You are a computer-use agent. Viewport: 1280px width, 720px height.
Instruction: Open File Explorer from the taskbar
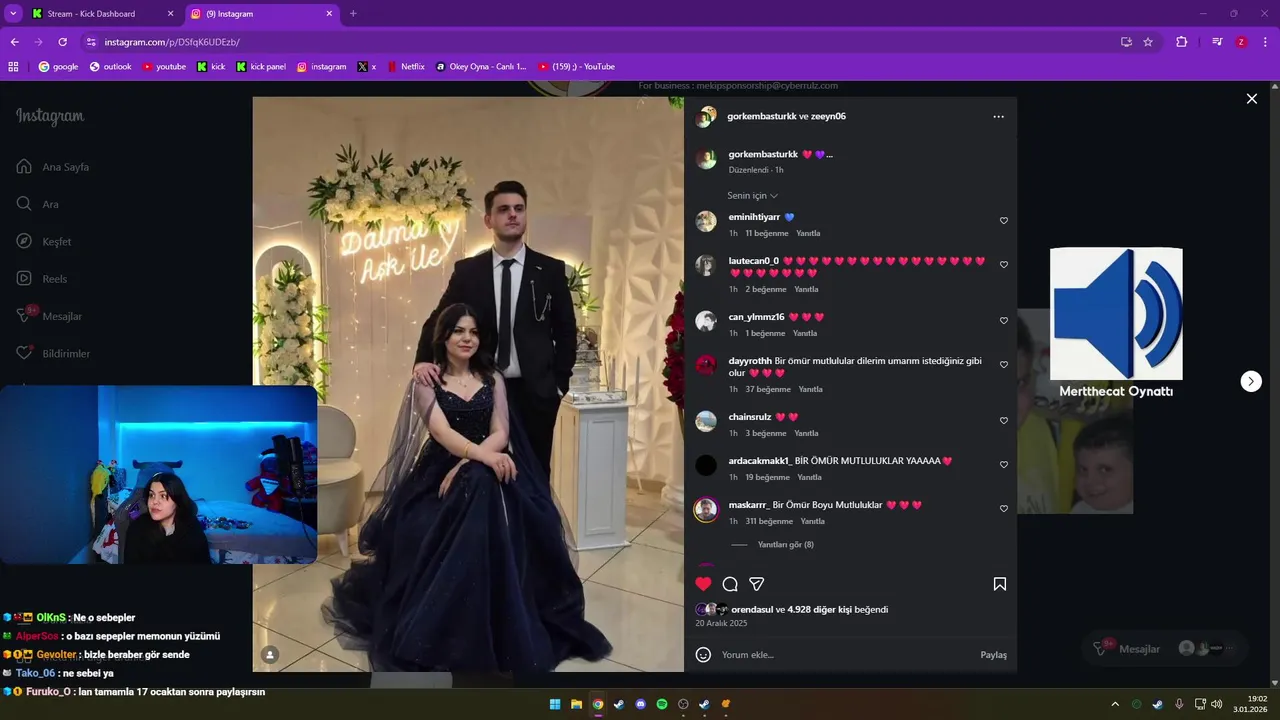coord(577,704)
